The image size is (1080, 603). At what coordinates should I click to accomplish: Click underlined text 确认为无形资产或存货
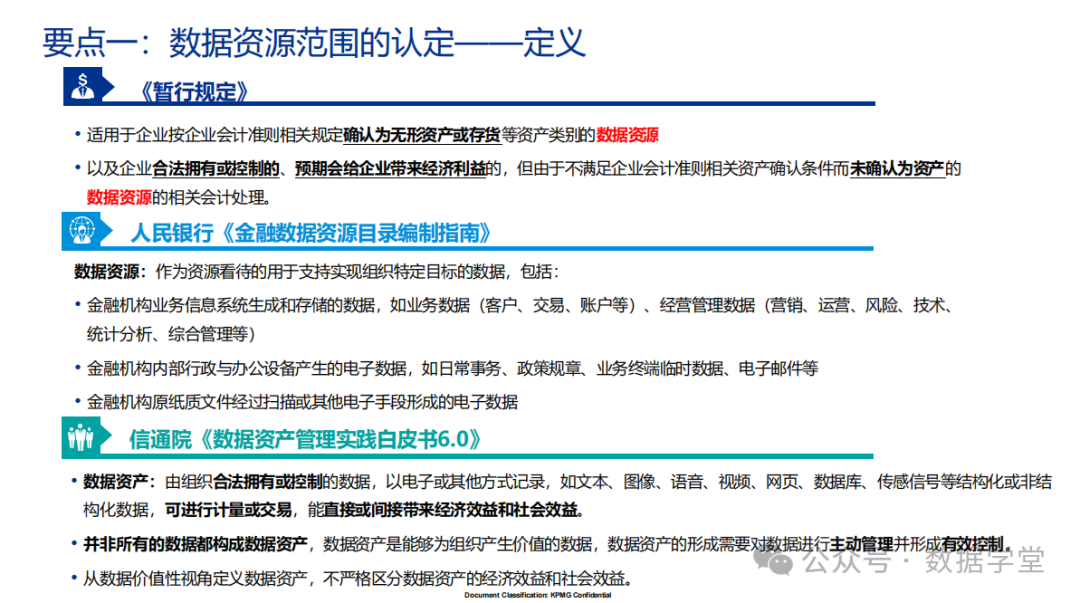[422, 135]
